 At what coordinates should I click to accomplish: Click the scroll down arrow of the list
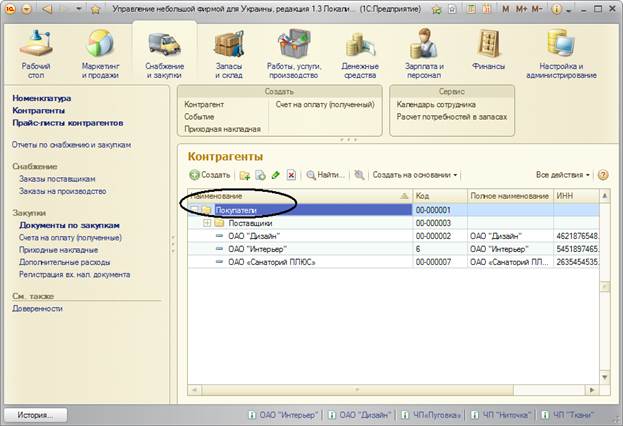coord(605,377)
